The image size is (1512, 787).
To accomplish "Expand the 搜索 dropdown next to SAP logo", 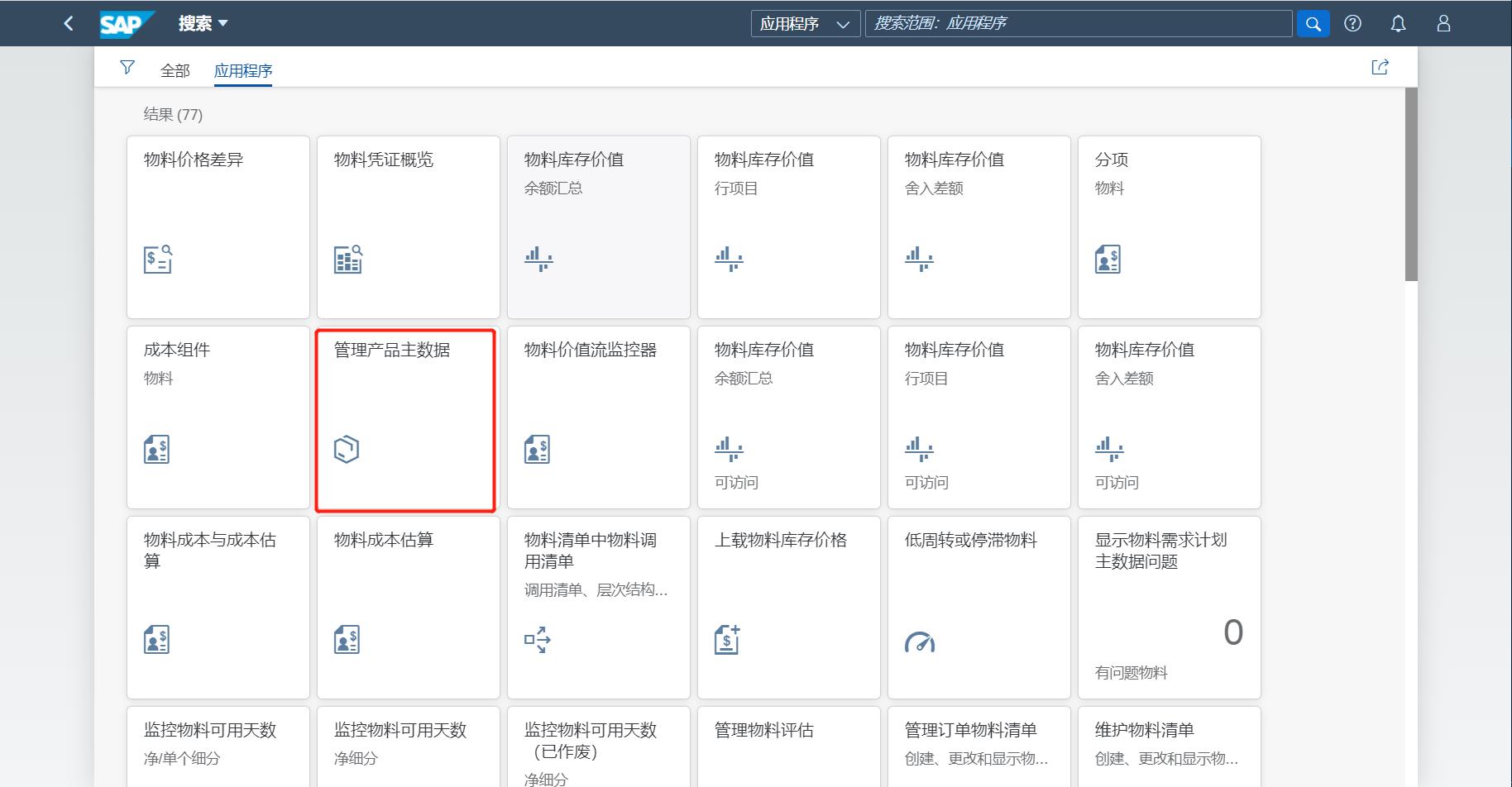I will 203,23.
